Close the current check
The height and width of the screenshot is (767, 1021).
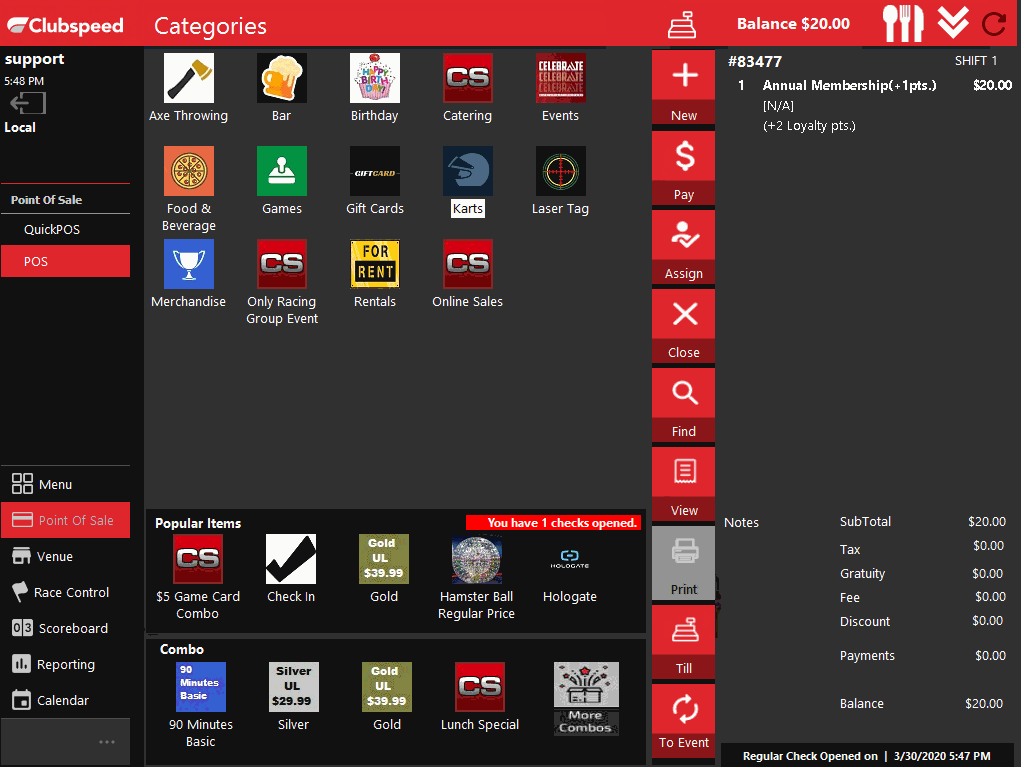click(684, 326)
